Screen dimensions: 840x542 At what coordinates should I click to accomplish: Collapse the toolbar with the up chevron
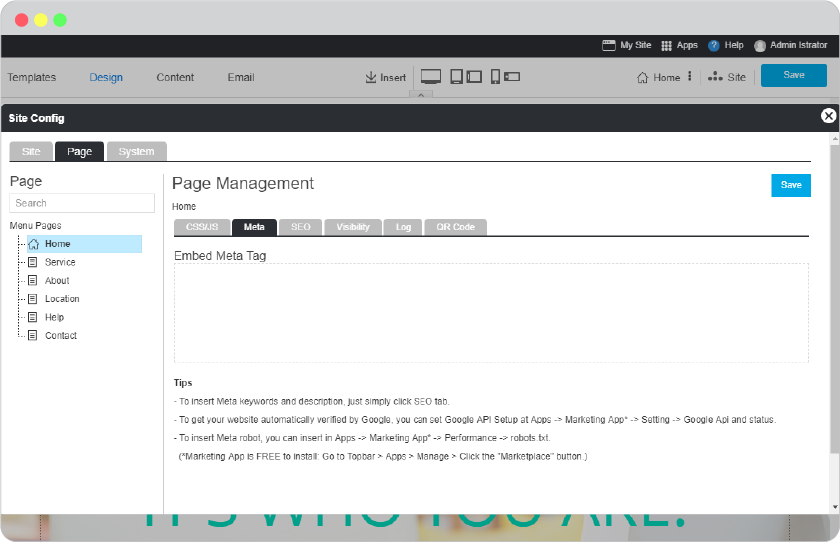pos(421,95)
